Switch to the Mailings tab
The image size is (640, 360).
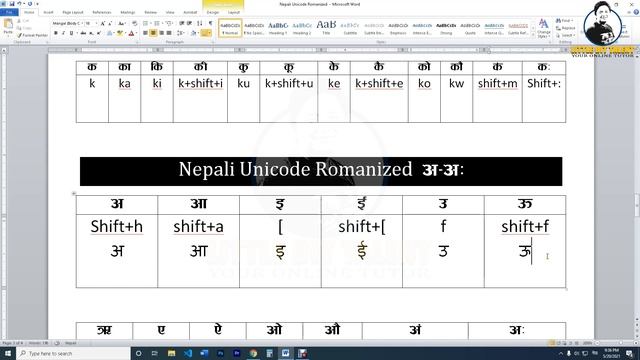(128, 13)
